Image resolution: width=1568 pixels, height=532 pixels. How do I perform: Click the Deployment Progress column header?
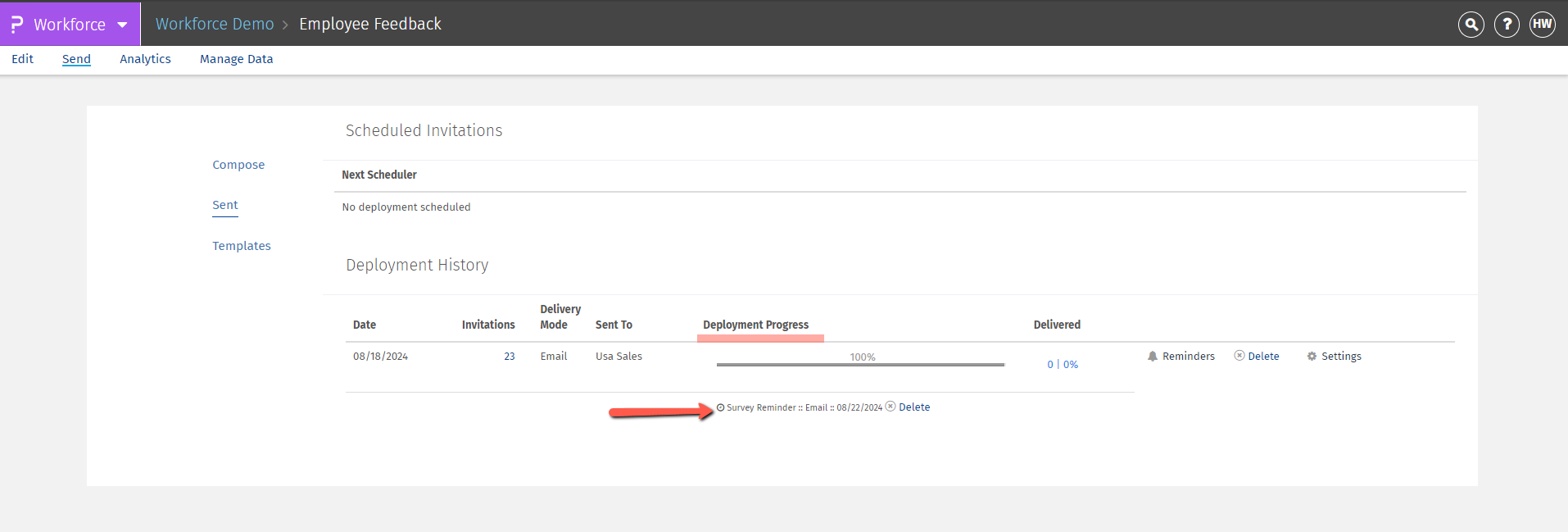755,325
